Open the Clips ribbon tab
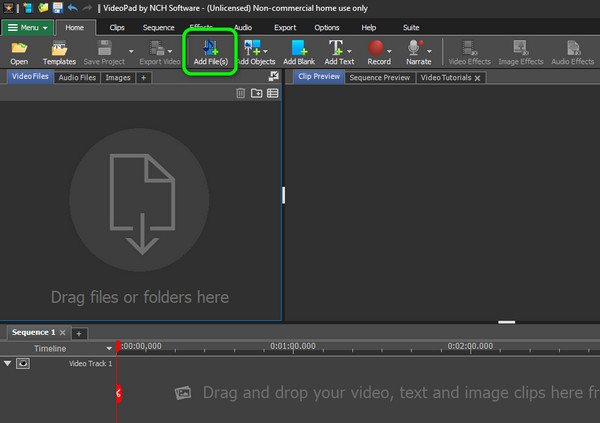 tap(117, 28)
